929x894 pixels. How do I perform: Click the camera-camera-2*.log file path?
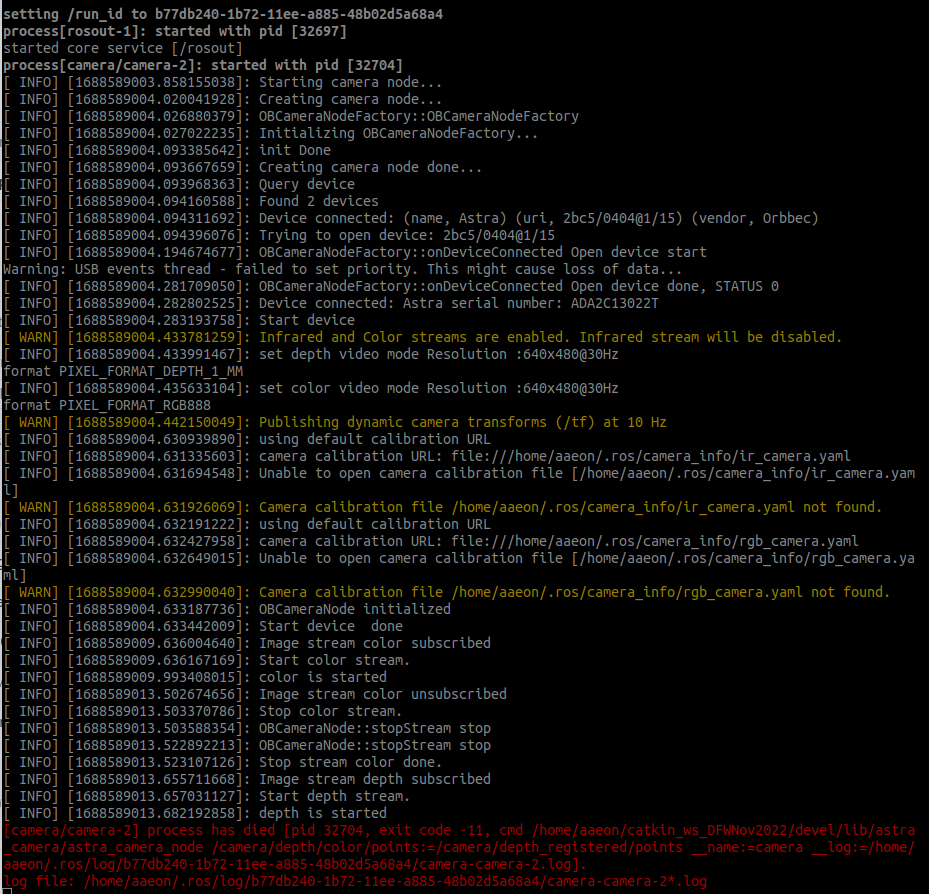(393, 882)
